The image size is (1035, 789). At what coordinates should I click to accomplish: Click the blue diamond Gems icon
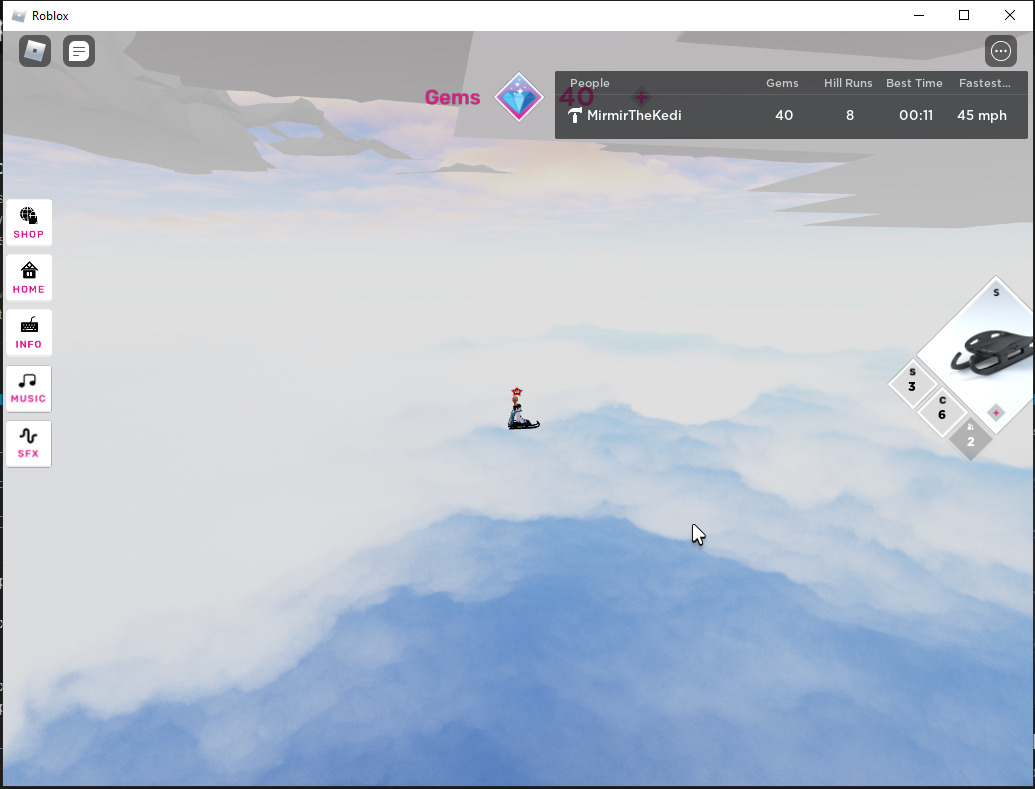pos(519,97)
